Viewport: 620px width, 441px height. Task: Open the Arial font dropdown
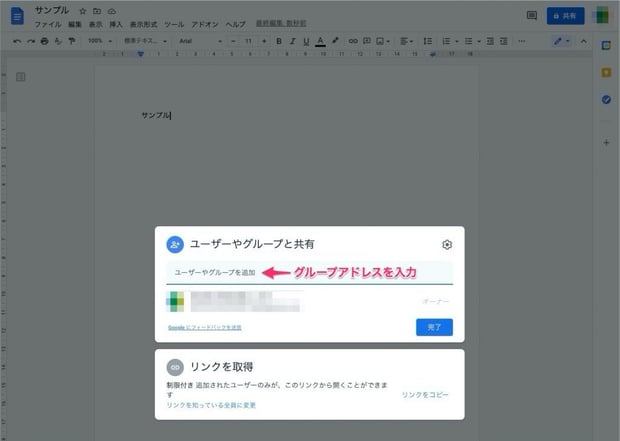coord(200,41)
